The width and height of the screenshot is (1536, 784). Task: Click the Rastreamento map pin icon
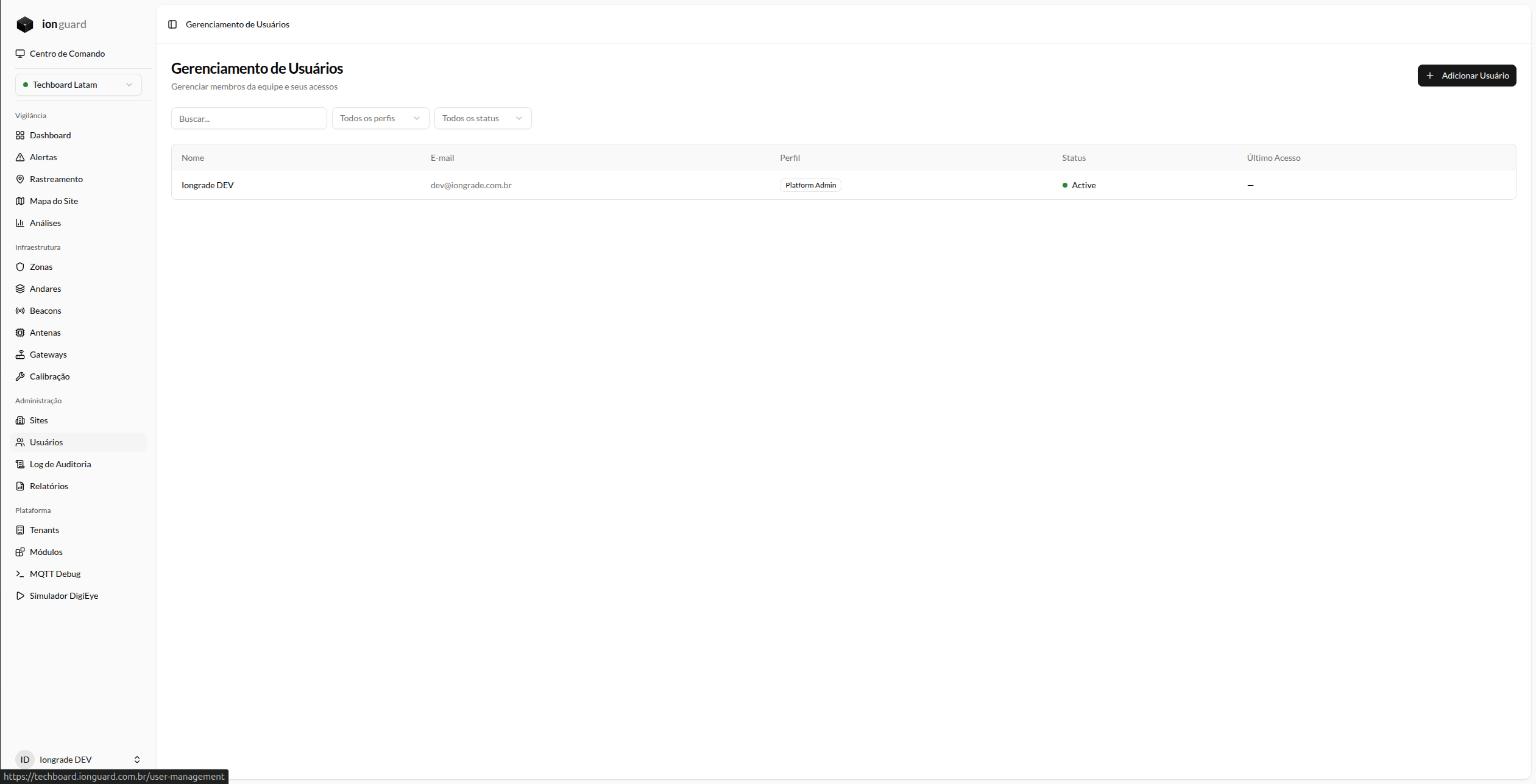pyautogui.click(x=20, y=179)
